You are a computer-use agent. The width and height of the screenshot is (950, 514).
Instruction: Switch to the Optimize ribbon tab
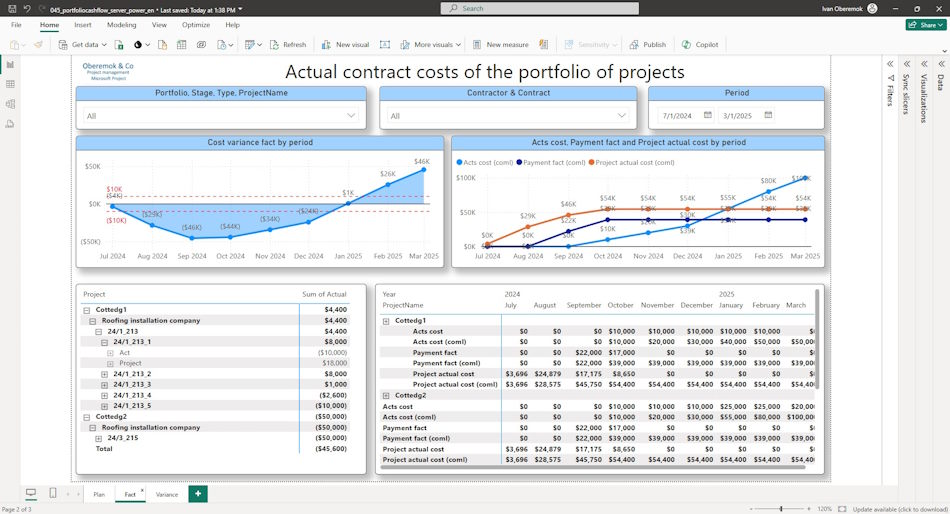click(196, 25)
